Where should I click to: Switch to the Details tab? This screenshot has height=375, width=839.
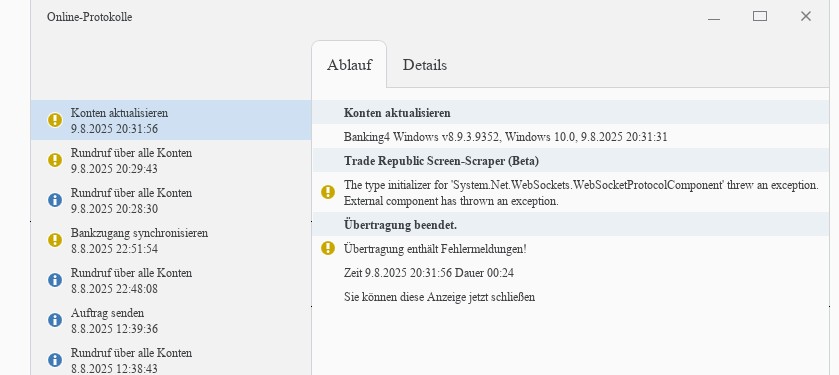tap(424, 65)
